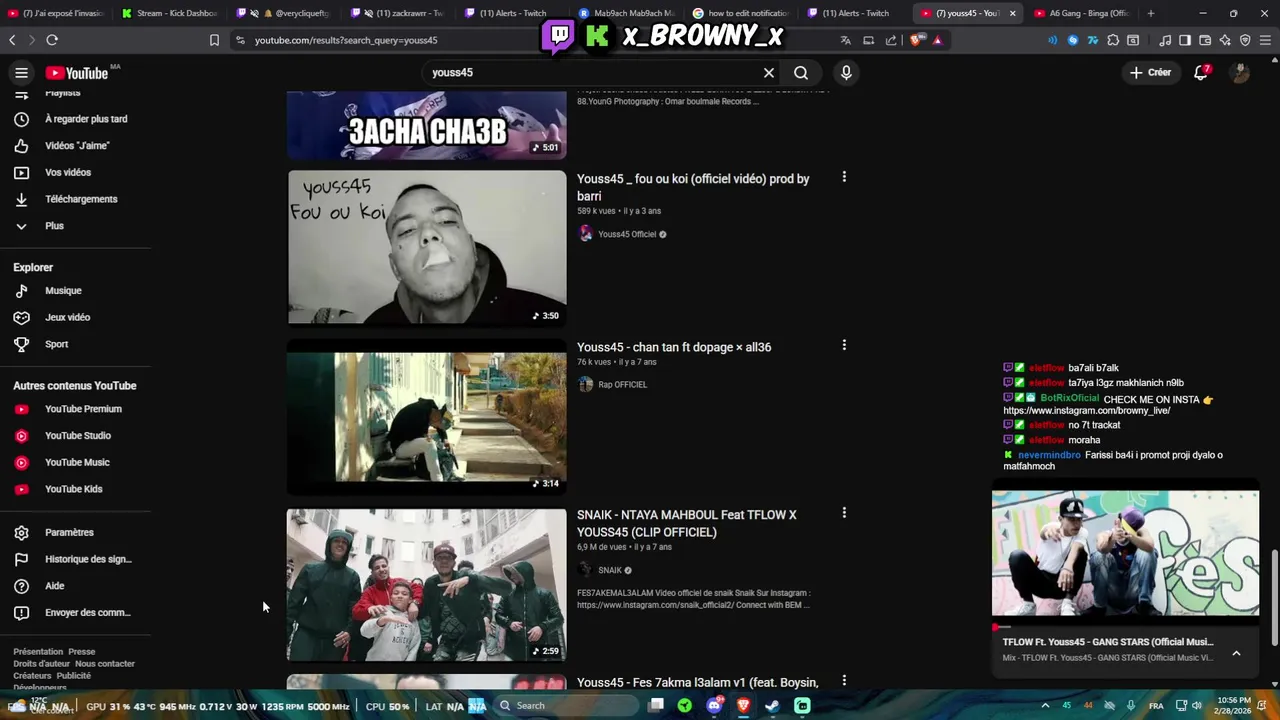This screenshot has height=720, width=1280.
Task: Go back with browser back arrow
Action: pyautogui.click(x=12, y=40)
